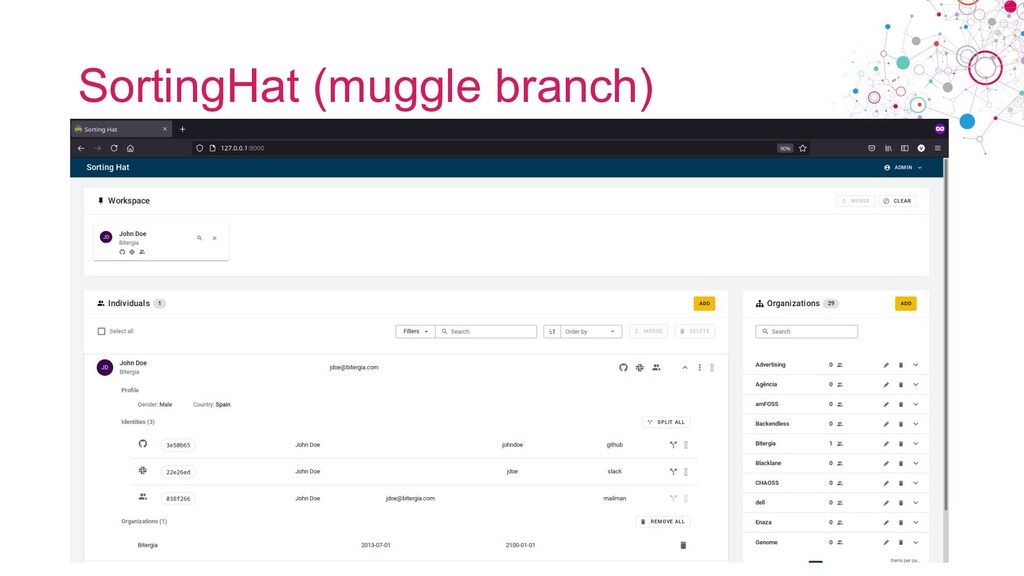
Task: Edit the Enaza organization
Action: (x=886, y=522)
